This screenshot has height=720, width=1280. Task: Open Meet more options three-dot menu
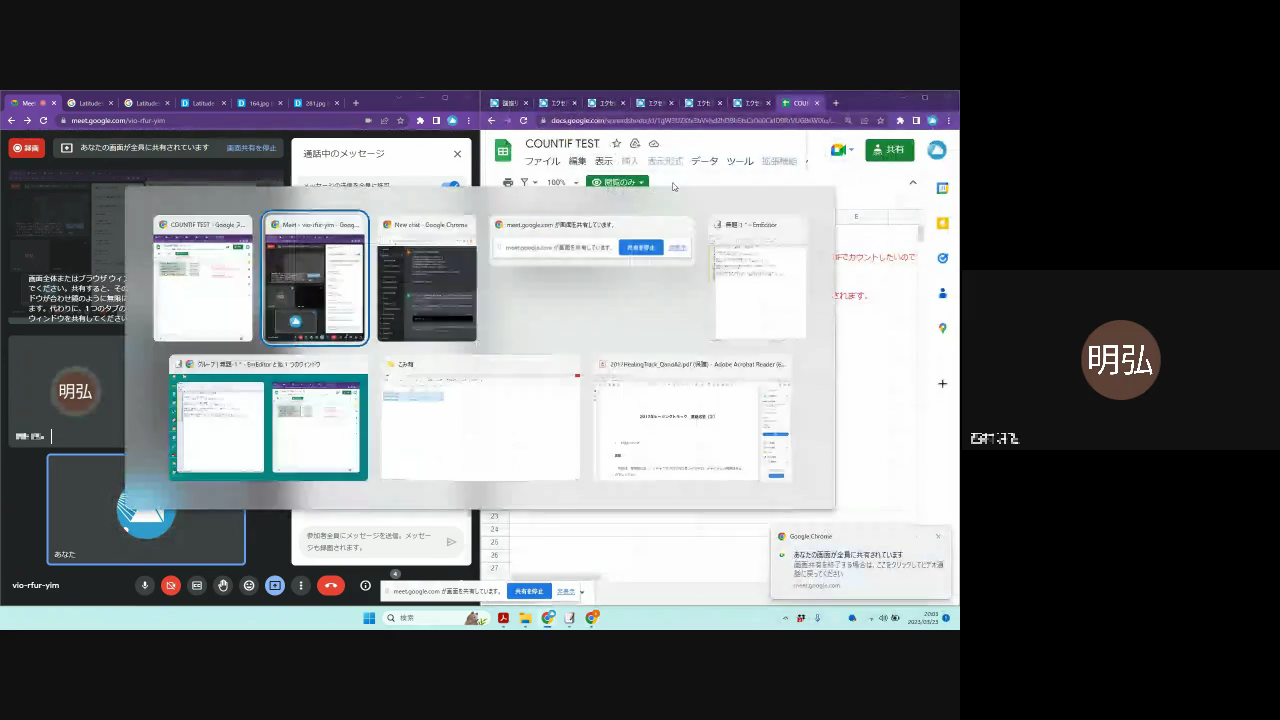(x=300, y=586)
